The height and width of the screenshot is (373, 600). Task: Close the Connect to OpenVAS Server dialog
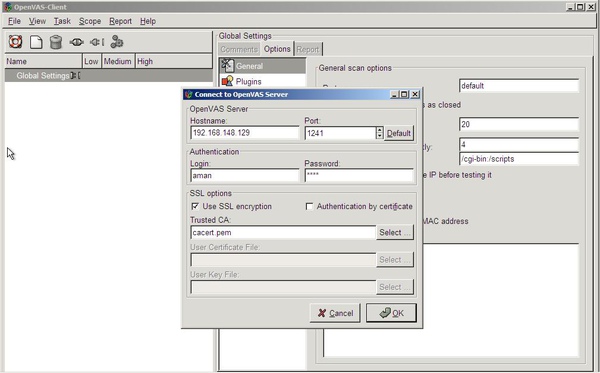[x=415, y=94]
